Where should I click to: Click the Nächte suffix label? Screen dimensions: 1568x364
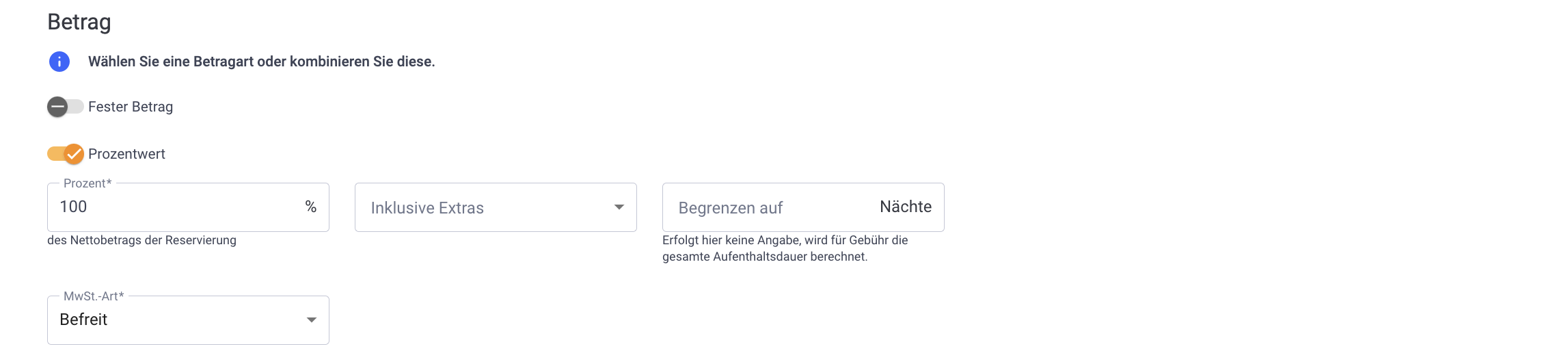tap(906, 207)
